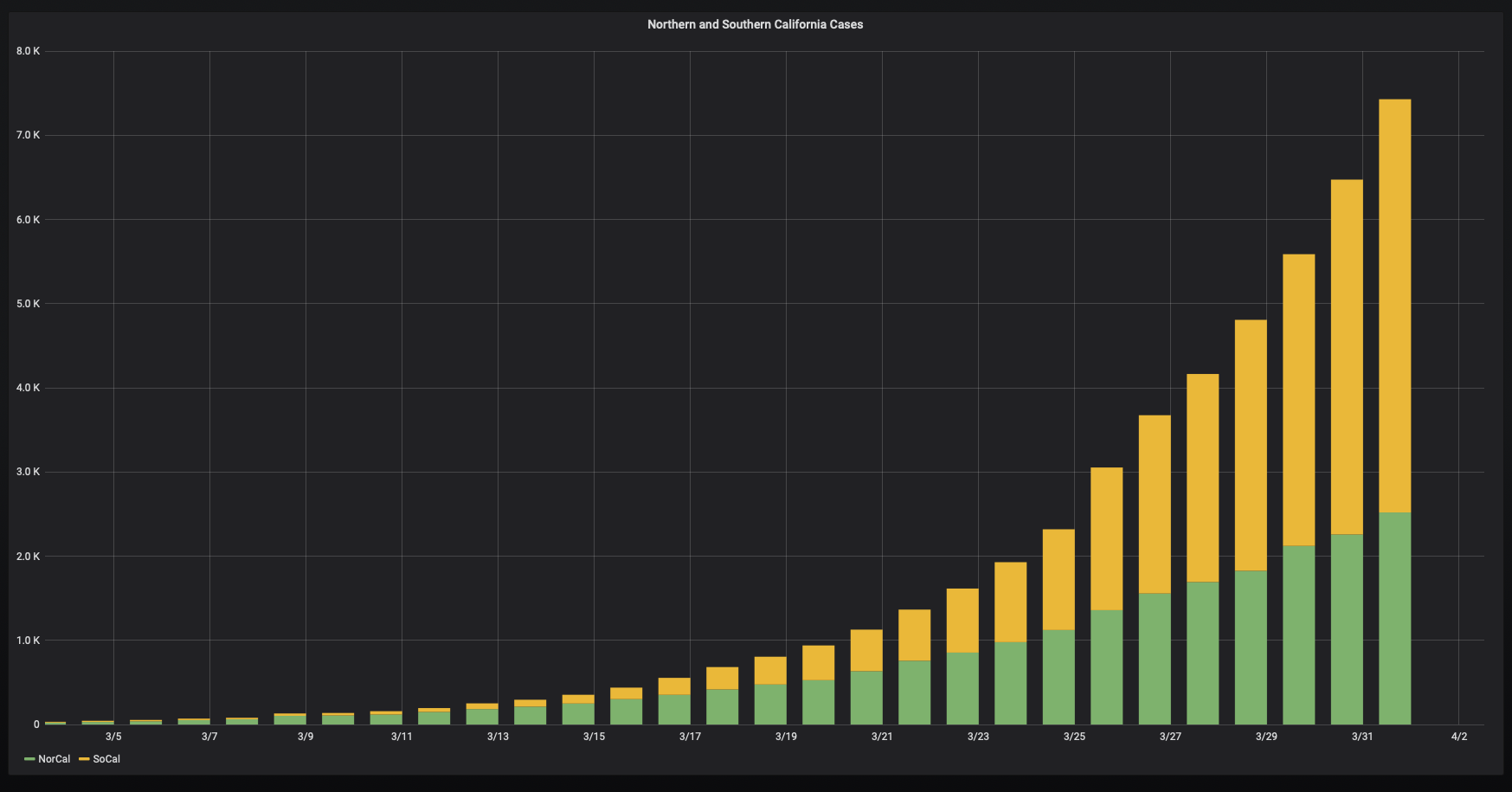Click the 3/19 date label below the chart
The image size is (1512, 792).
784,737
